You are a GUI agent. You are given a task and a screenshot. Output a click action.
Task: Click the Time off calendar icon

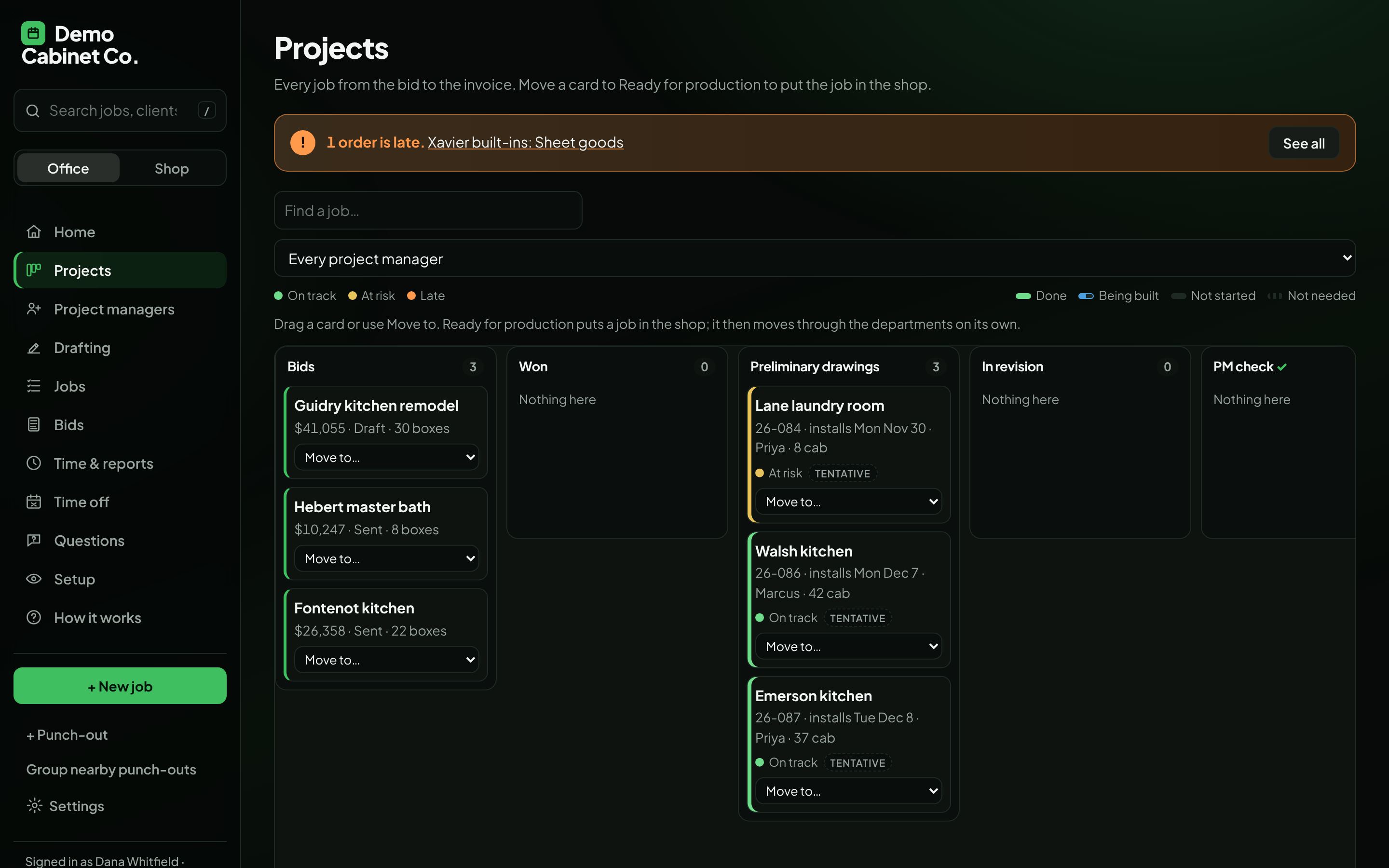pyautogui.click(x=34, y=502)
